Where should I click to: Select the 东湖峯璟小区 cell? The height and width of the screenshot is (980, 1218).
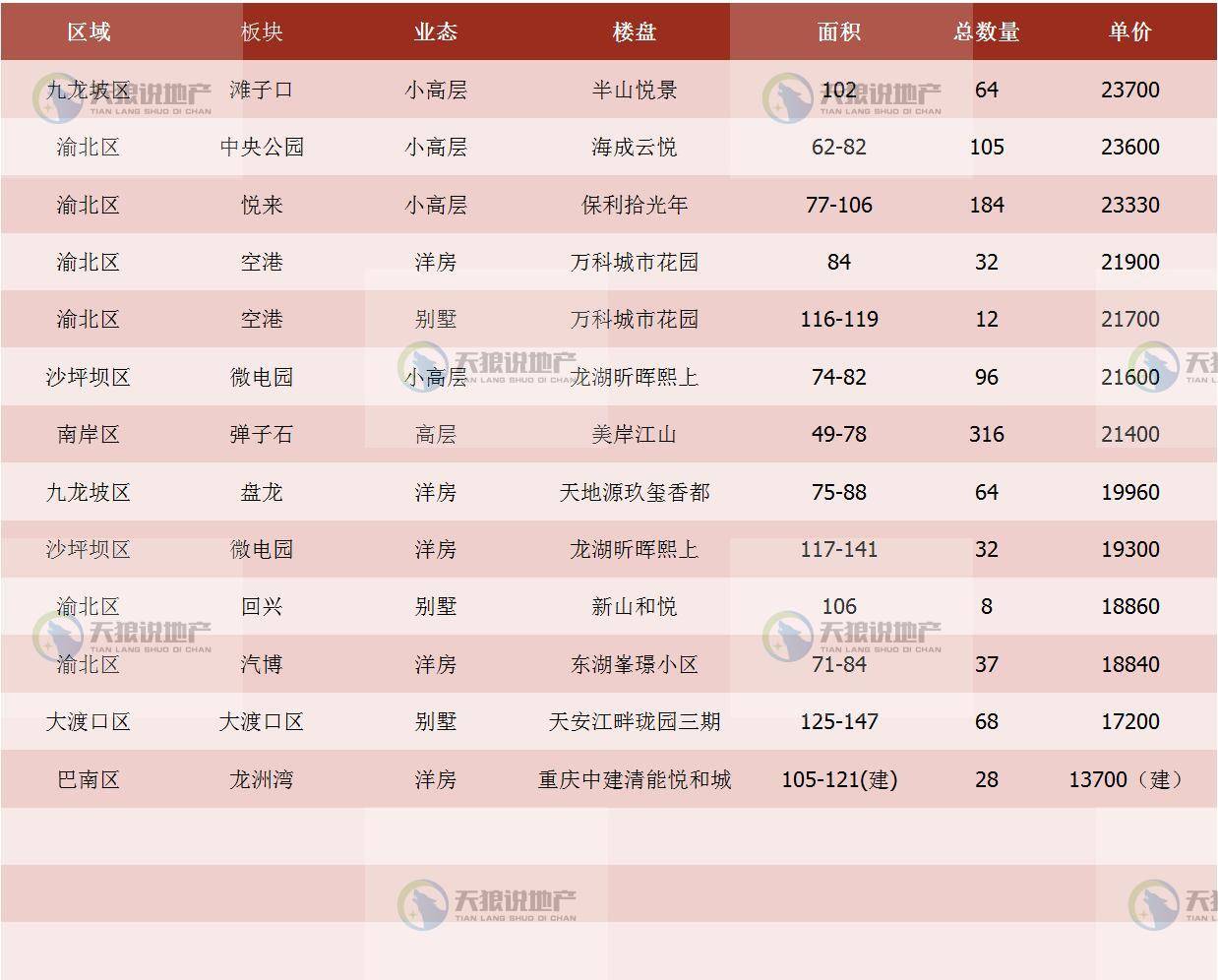[635, 664]
